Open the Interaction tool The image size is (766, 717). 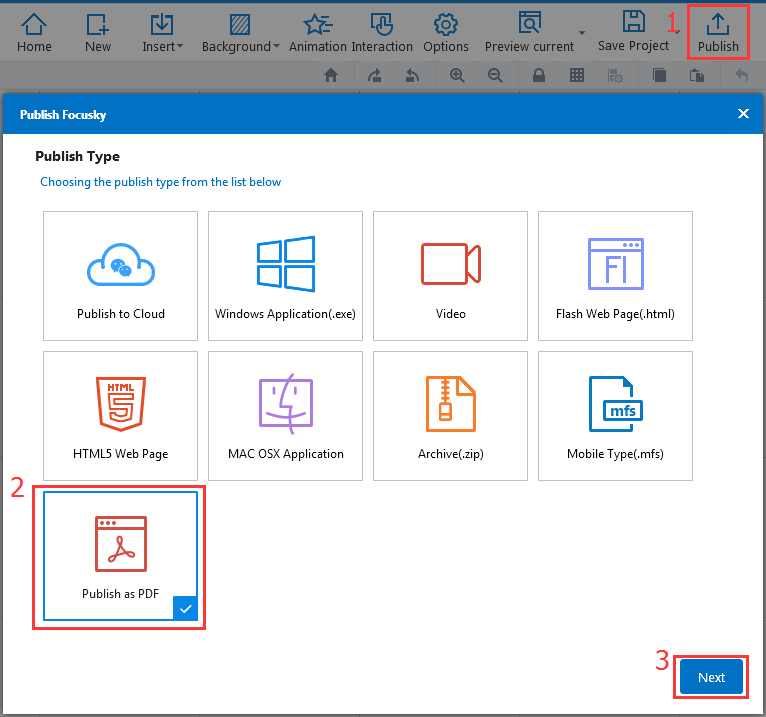click(x=382, y=33)
